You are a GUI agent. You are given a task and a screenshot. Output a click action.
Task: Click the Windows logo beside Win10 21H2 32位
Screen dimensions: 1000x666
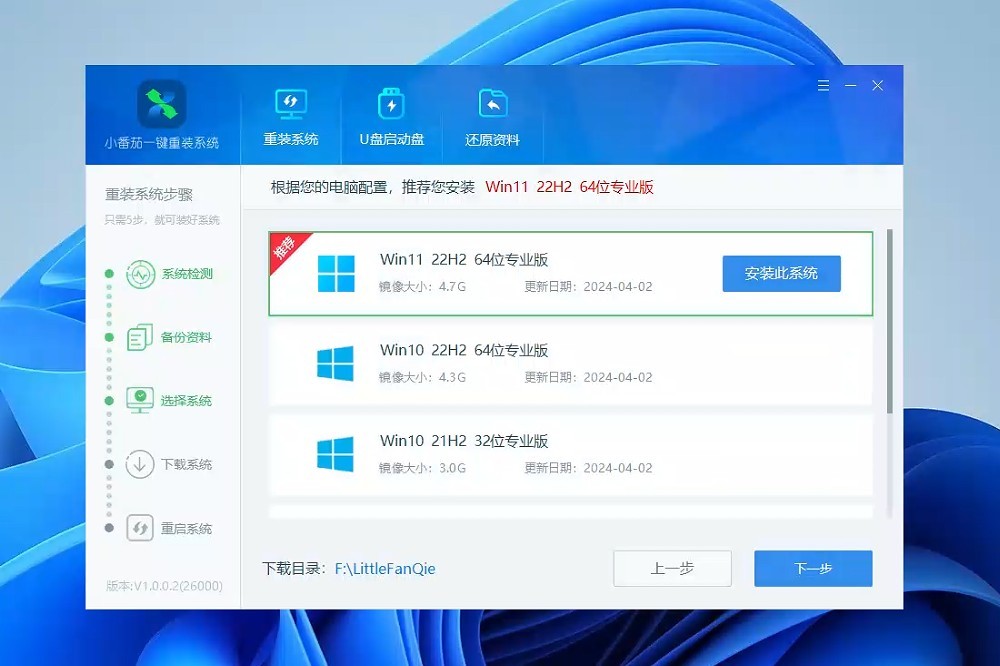[337, 453]
